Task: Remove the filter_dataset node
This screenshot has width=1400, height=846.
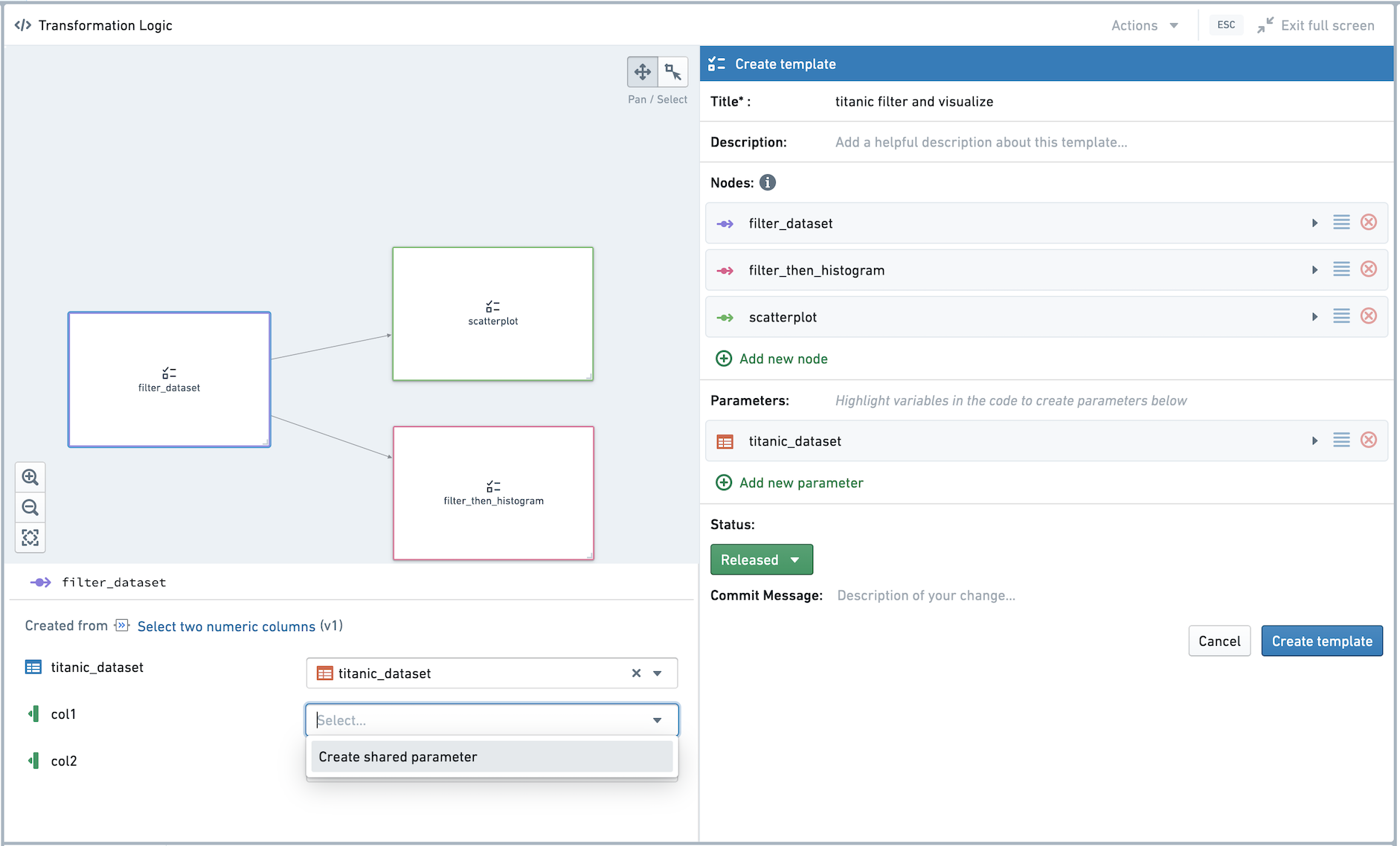Action: point(1369,222)
